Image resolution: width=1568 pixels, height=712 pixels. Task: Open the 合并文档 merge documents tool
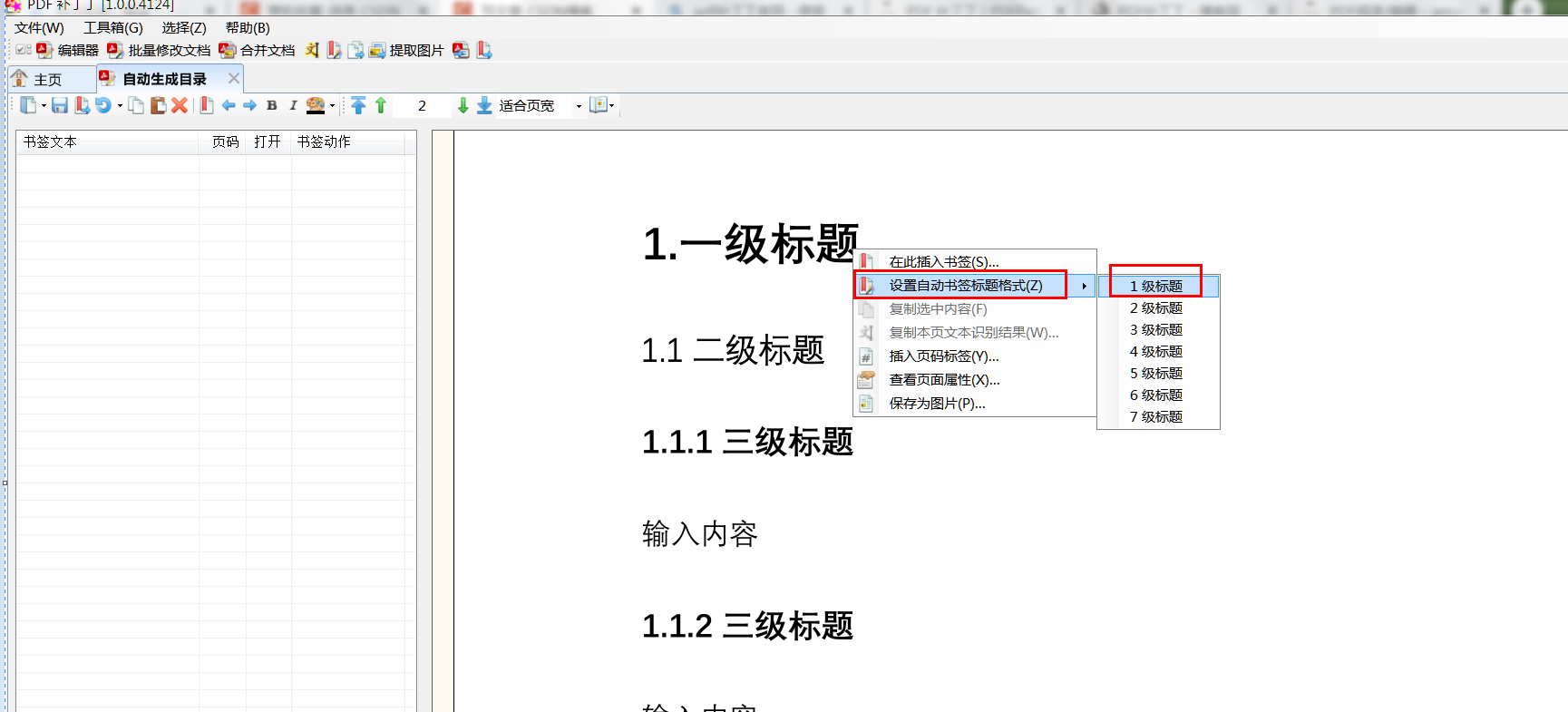pos(257,51)
